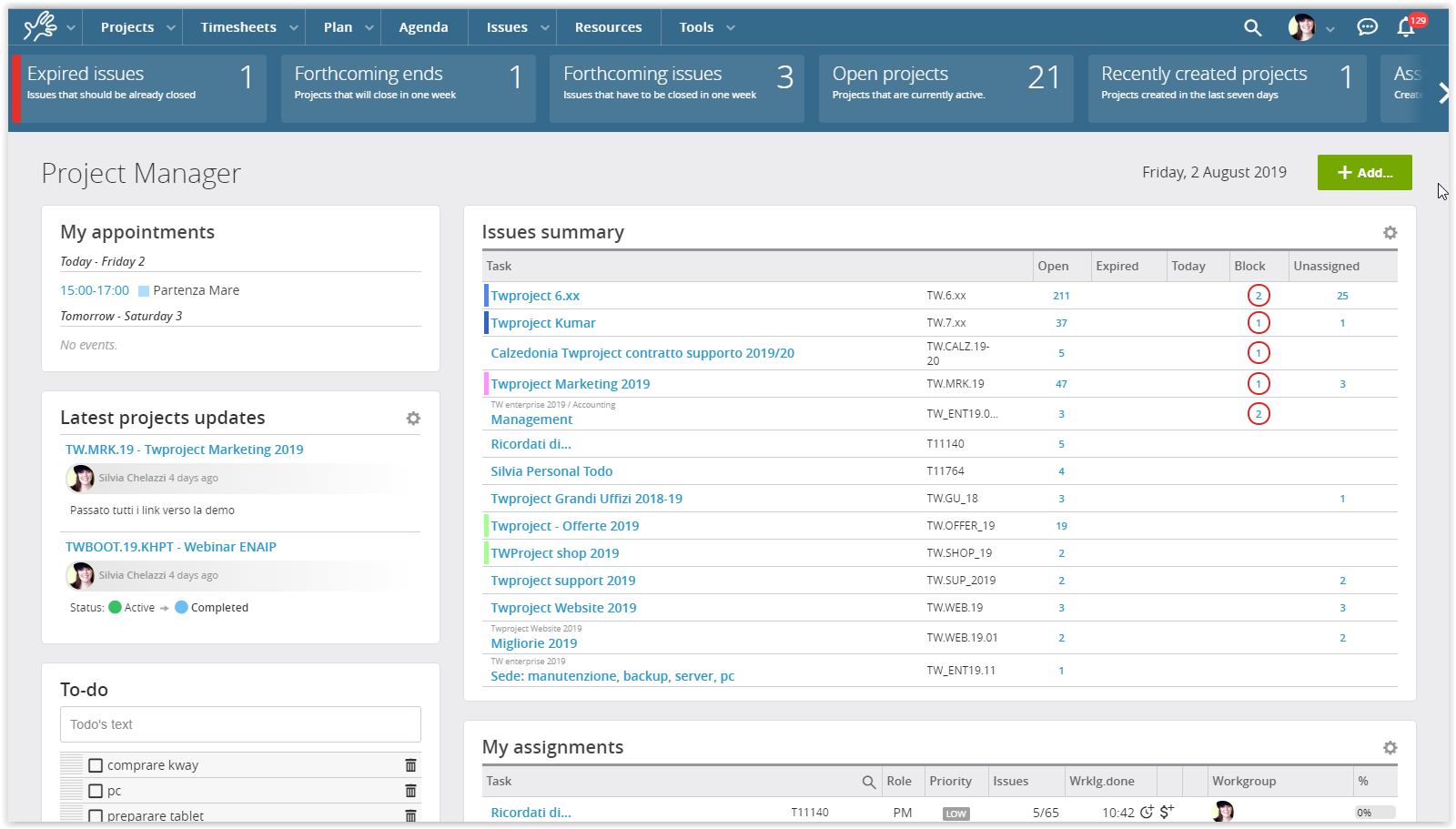Viewport: 1456px width, 829px height.
Task: Click the worklog timer icon on Ricordati di row
Action: tap(1147, 812)
